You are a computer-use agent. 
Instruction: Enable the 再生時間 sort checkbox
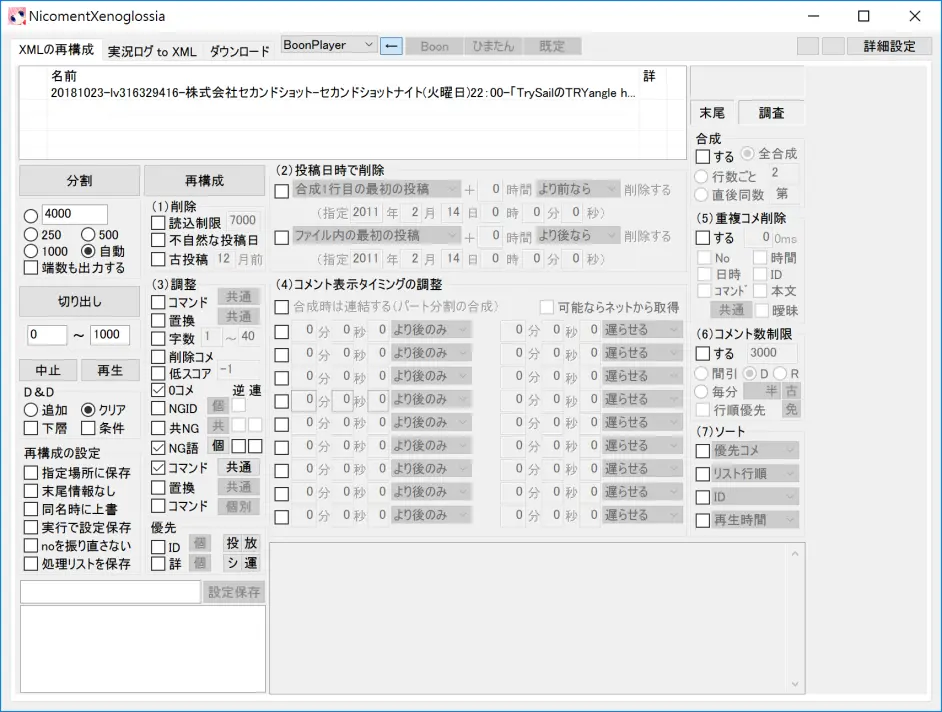703,520
